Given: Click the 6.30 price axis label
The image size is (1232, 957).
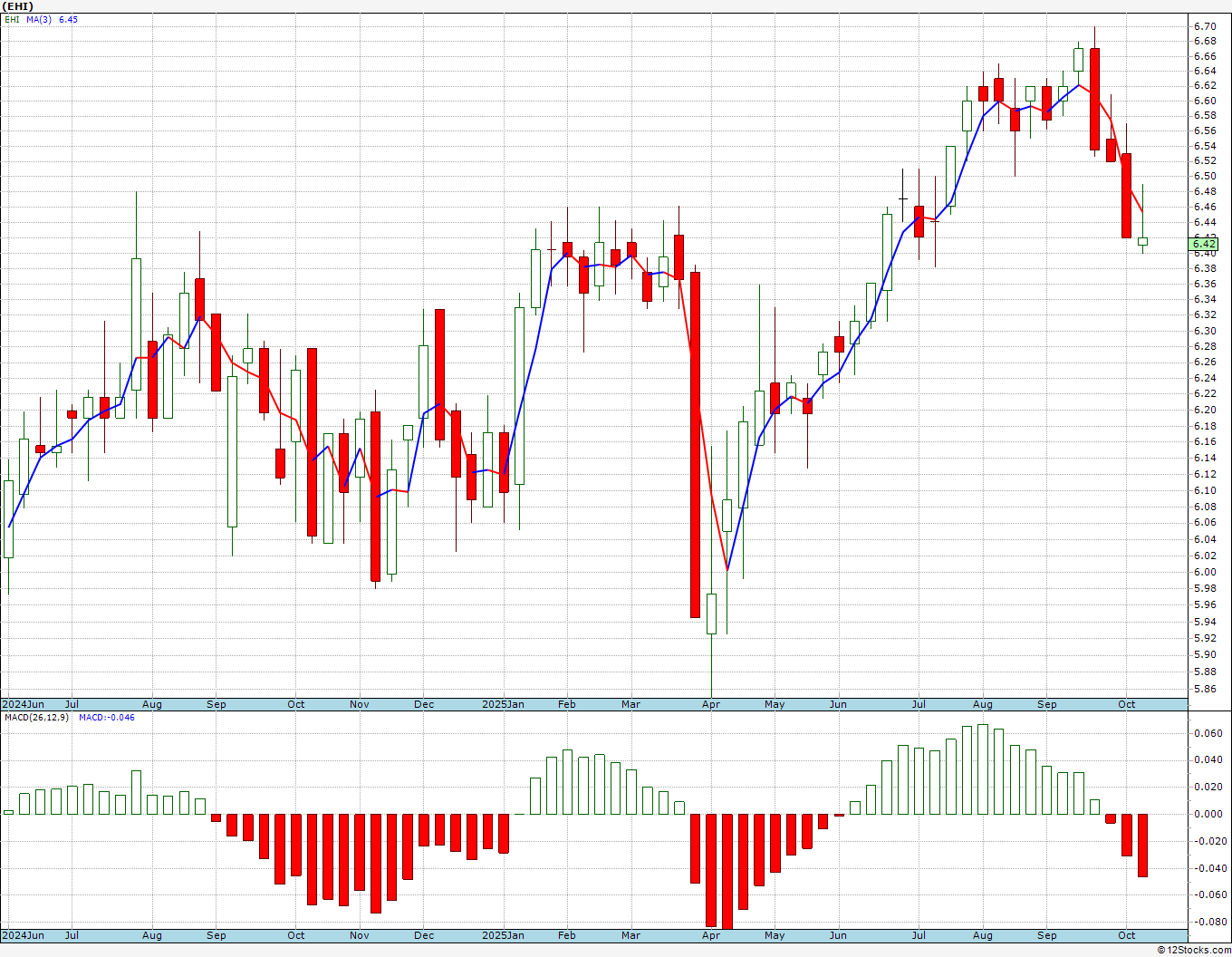Looking at the screenshot, I should click(x=1205, y=331).
